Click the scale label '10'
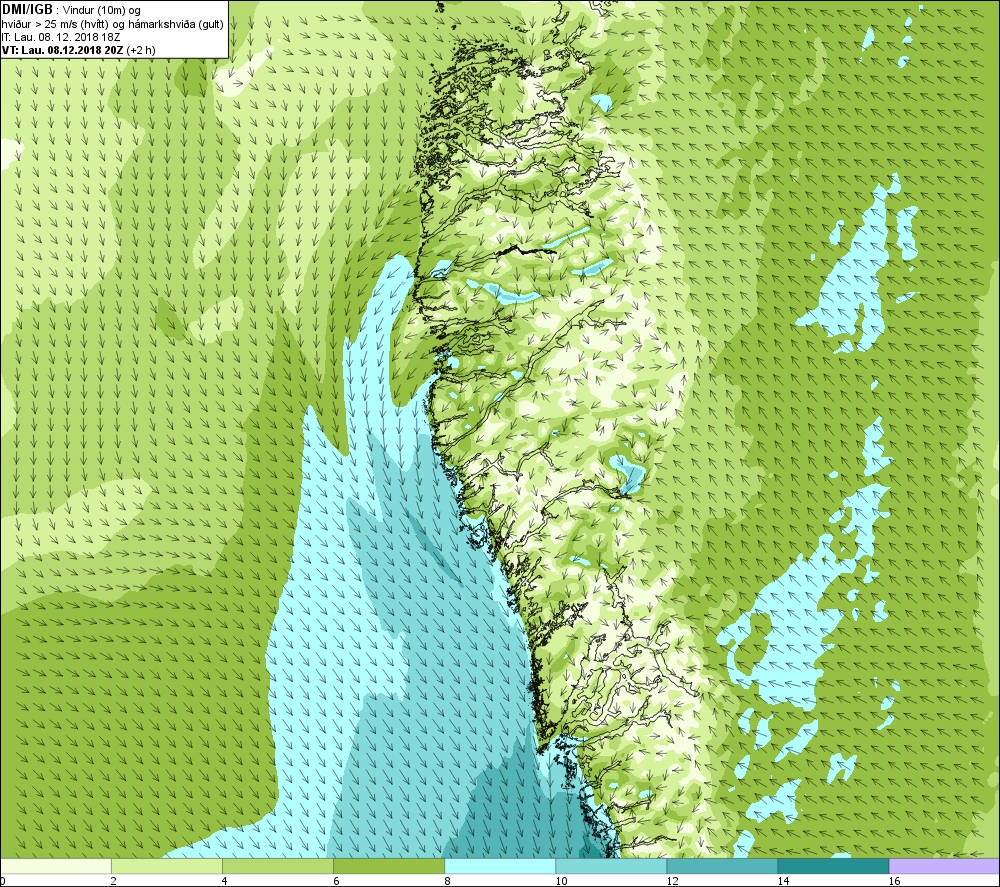This screenshot has height=887, width=1000. click(561, 881)
